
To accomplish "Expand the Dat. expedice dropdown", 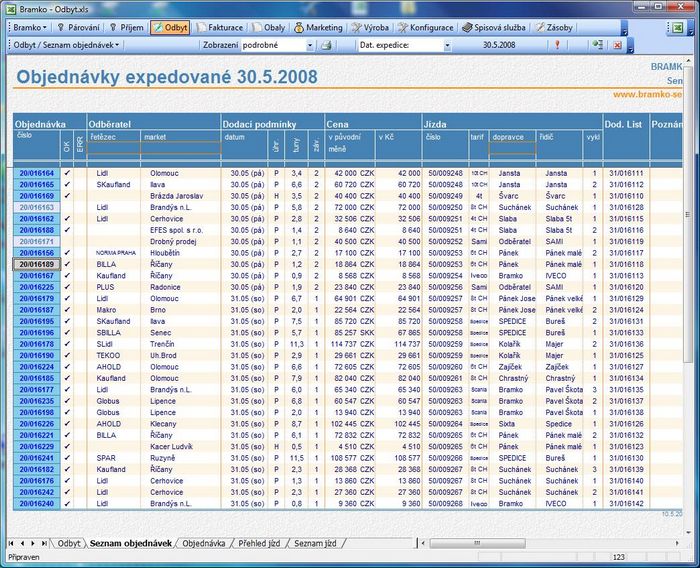I will click(x=447, y=46).
